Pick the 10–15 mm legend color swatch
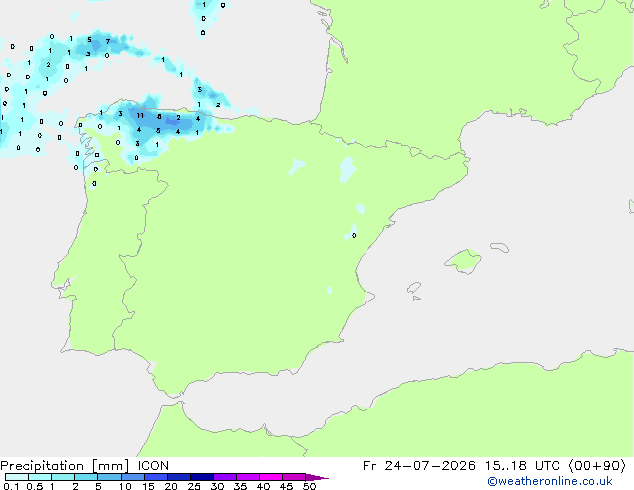The width and height of the screenshot is (634, 490). coord(132,477)
